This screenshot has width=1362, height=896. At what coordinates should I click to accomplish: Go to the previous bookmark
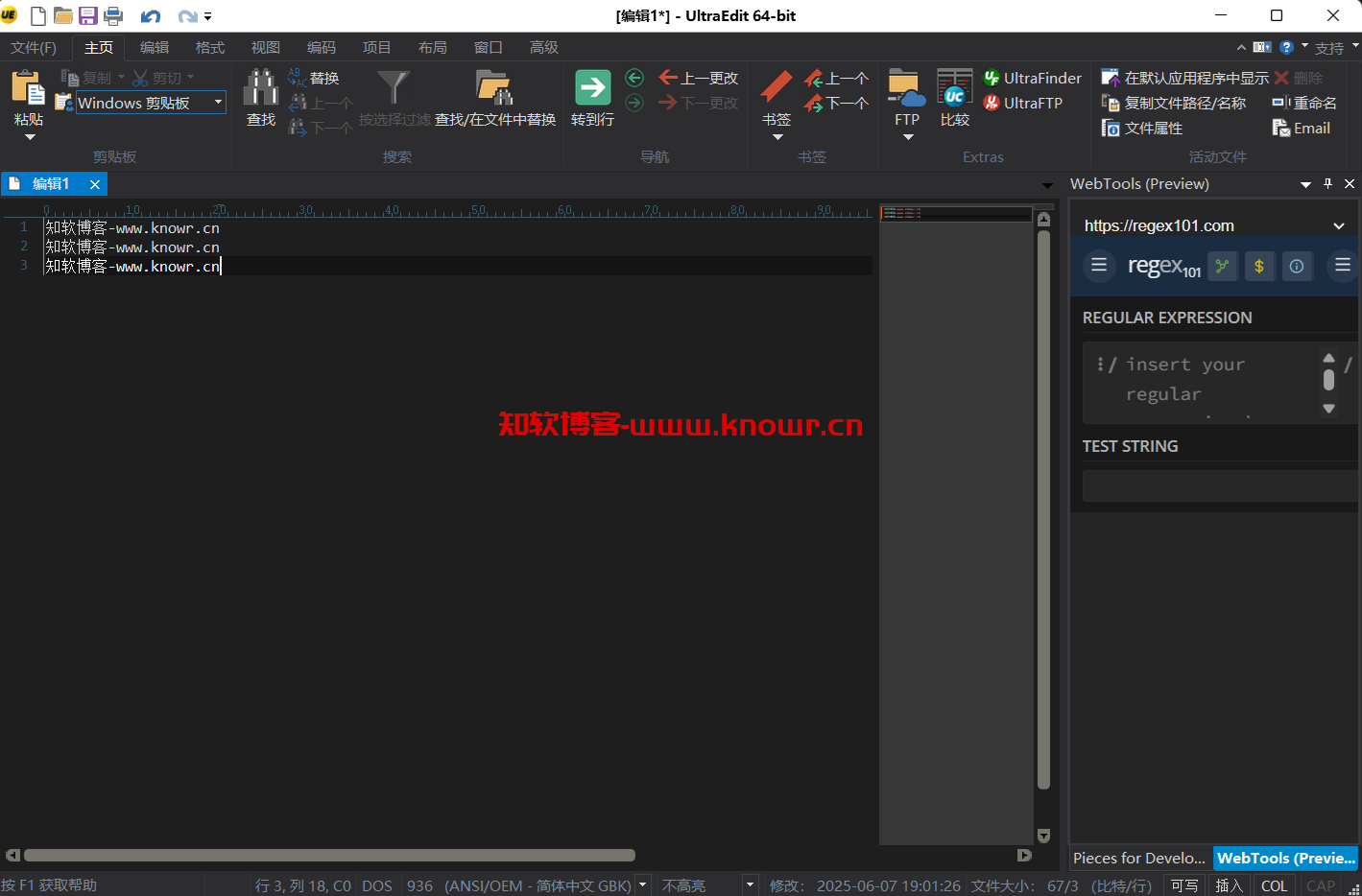click(836, 78)
